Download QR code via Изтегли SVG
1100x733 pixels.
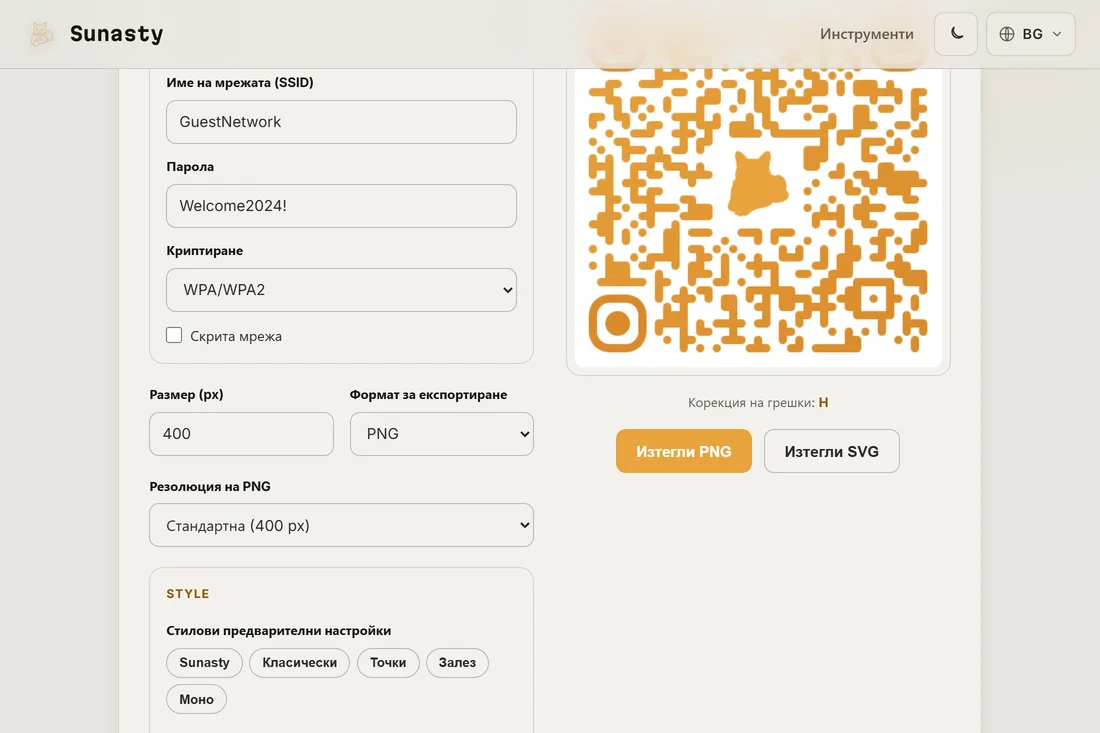pos(831,451)
